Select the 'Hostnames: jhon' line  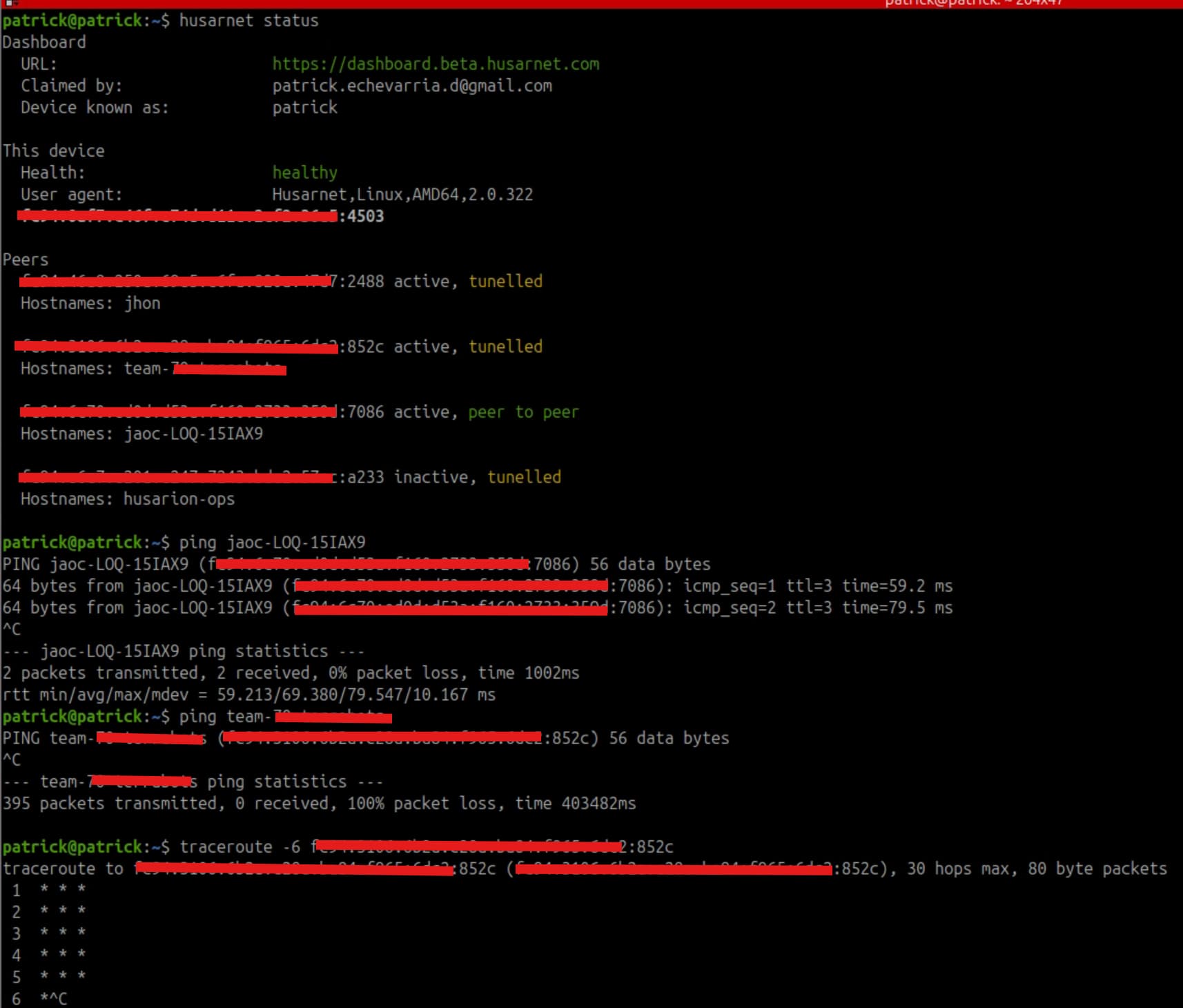[x=90, y=303]
